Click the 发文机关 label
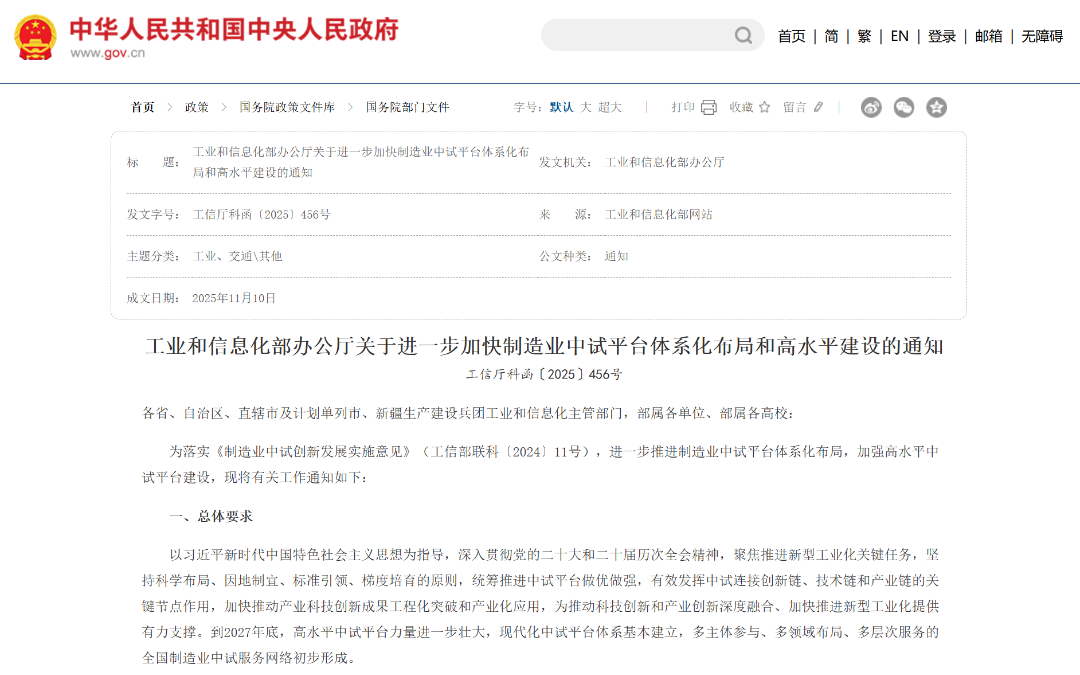Screen dimensions: 1080x675 [x=565, y=163]
